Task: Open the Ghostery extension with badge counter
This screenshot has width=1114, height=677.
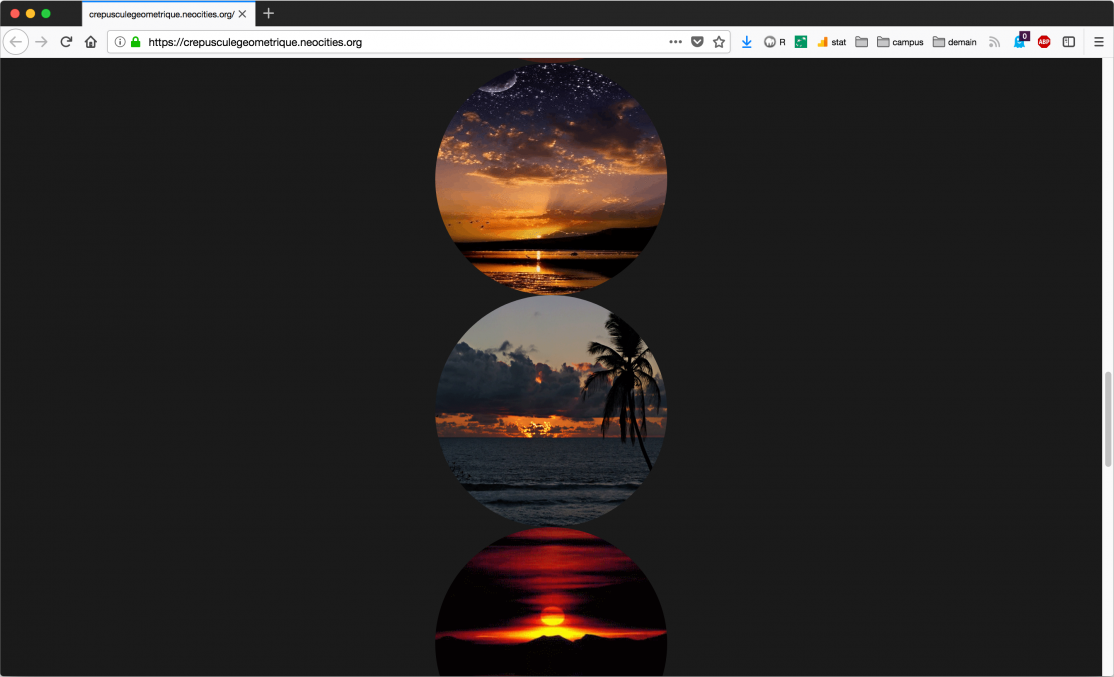Action: click(1020, 42)
